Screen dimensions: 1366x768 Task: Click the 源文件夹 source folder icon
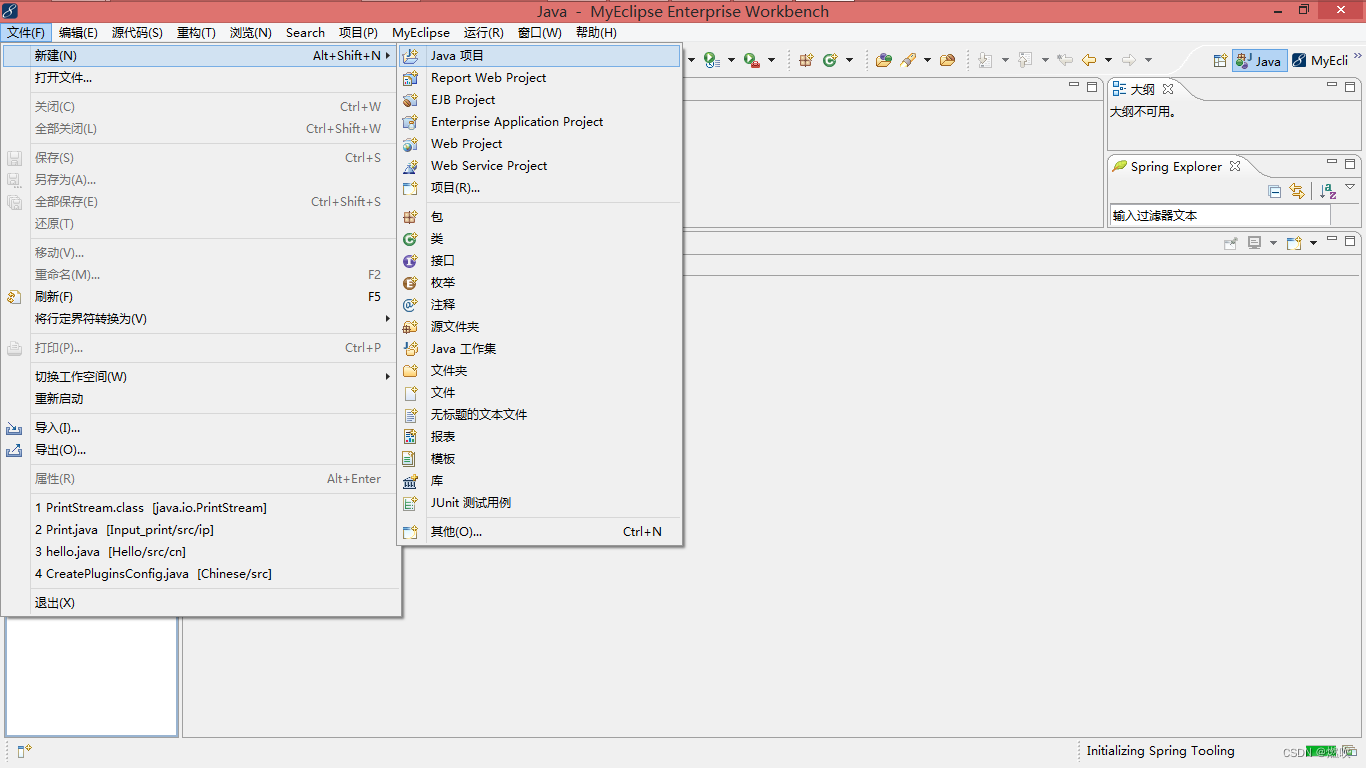coord(410,327)
